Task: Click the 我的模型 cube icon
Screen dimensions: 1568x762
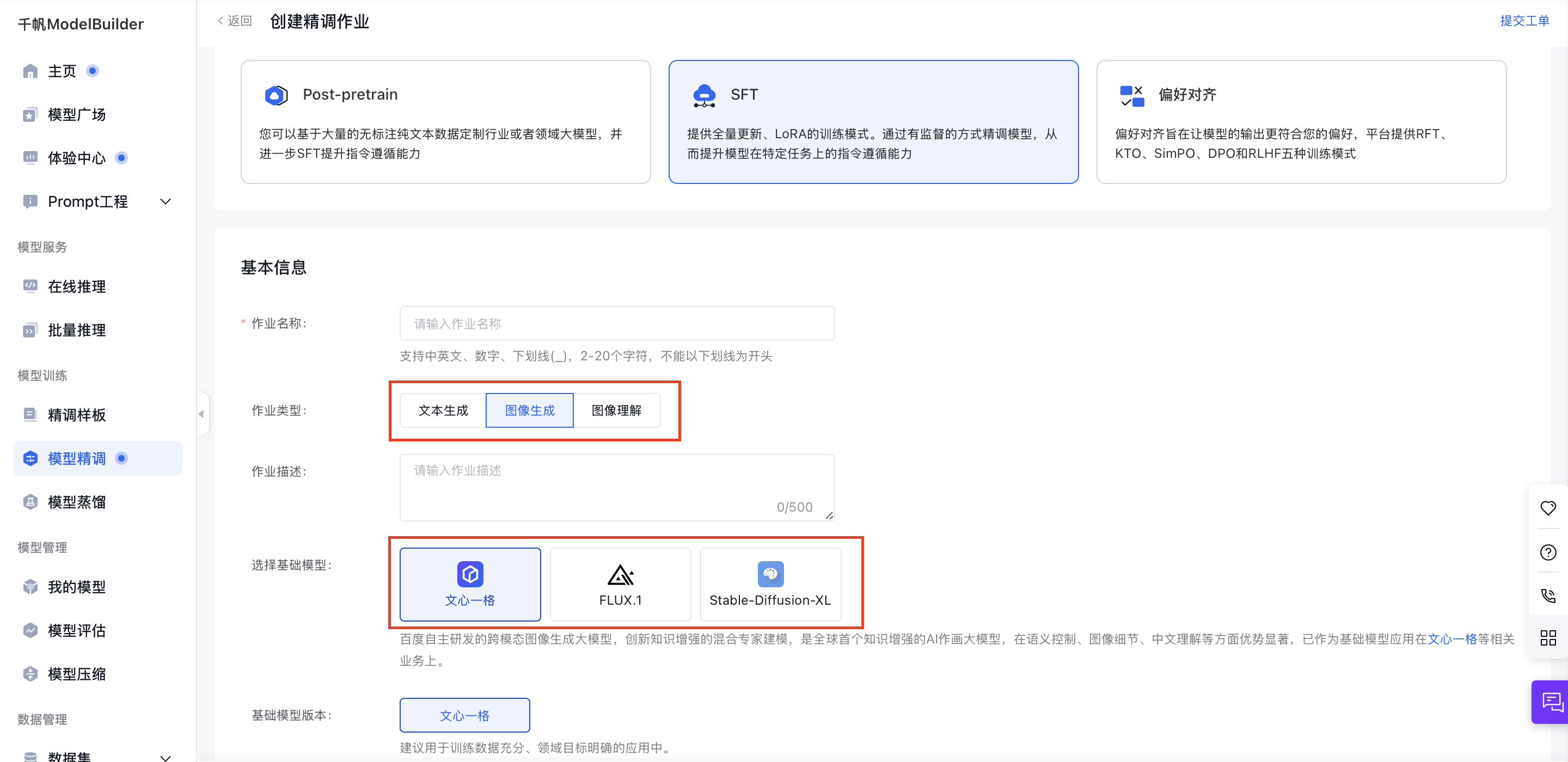Action: [30, 587]
